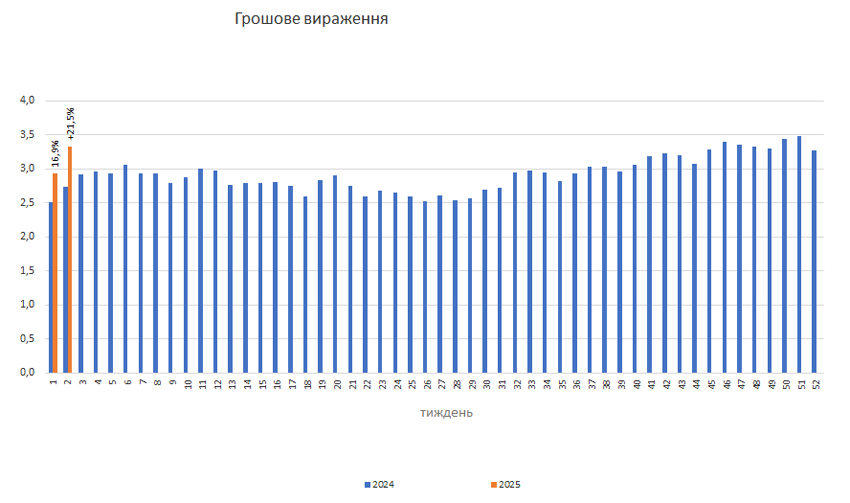Click the blue 2024 legend swatch
The width and height of the screenshot is (850, 503).
coord(368,485)
